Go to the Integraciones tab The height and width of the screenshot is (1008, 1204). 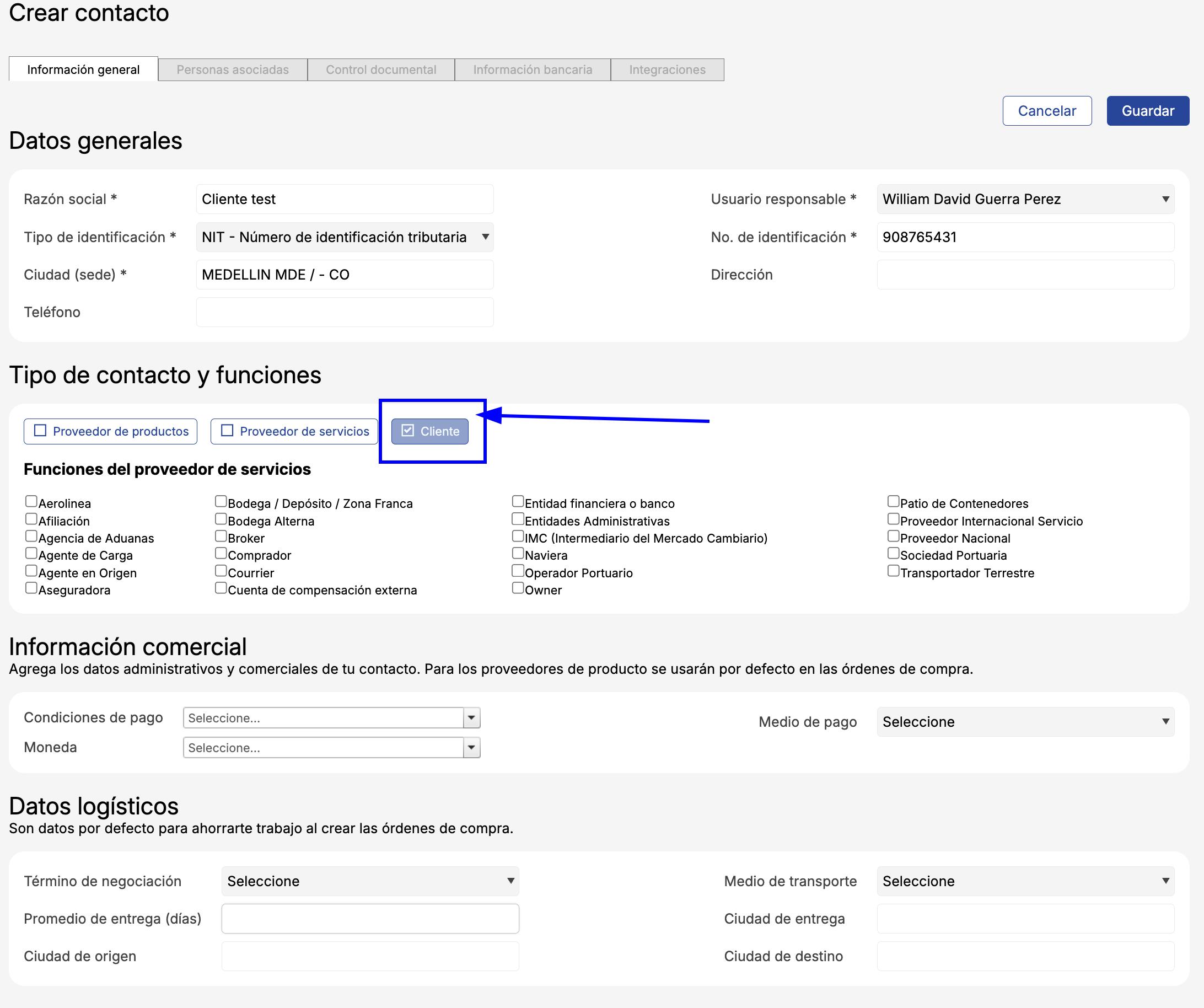667,69
